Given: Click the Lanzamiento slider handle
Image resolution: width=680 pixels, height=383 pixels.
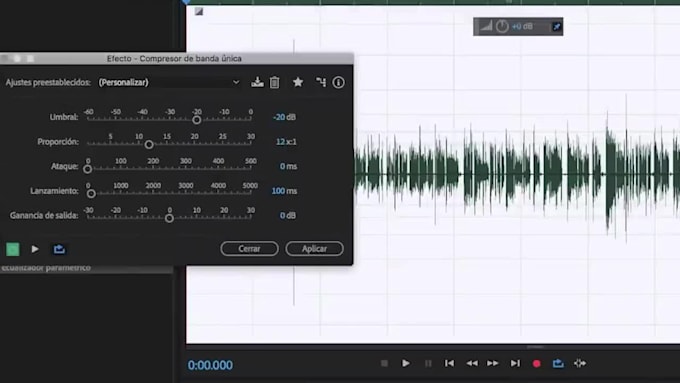Looking at the screenshot, I should pos(91,194).
